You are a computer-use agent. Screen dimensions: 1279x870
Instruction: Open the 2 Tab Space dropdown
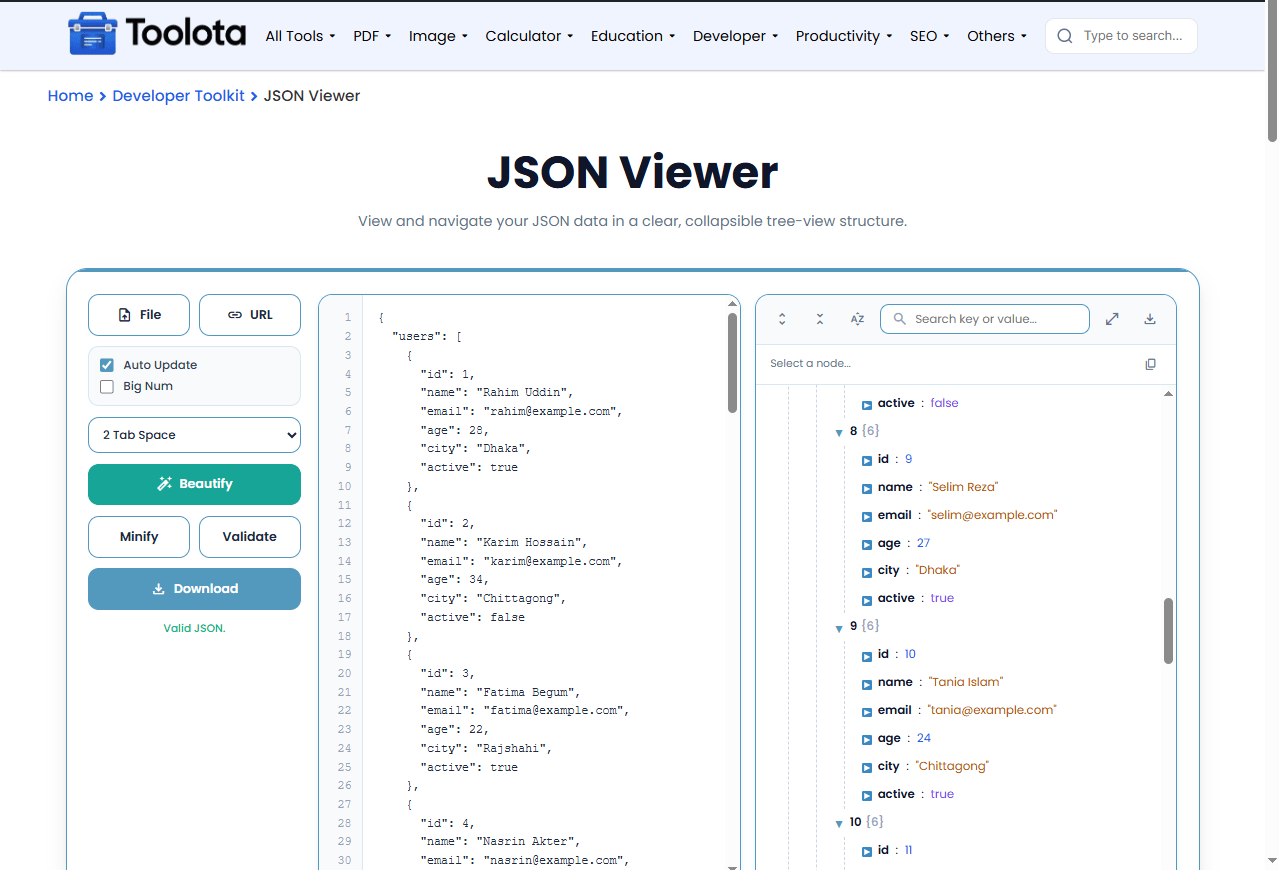tap(194, 435)
